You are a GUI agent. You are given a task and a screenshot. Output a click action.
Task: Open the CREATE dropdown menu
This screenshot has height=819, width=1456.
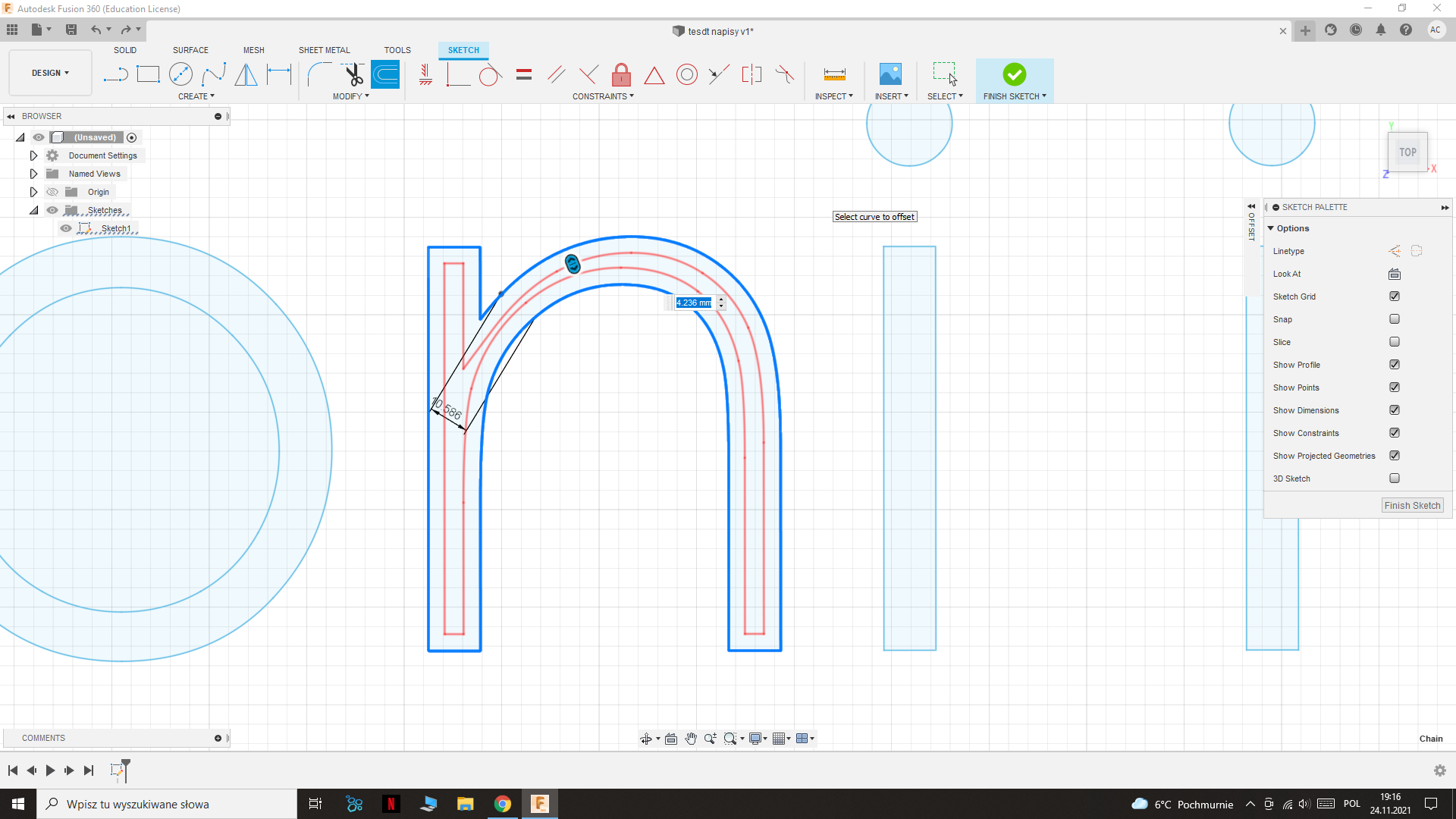pos(196,96)
